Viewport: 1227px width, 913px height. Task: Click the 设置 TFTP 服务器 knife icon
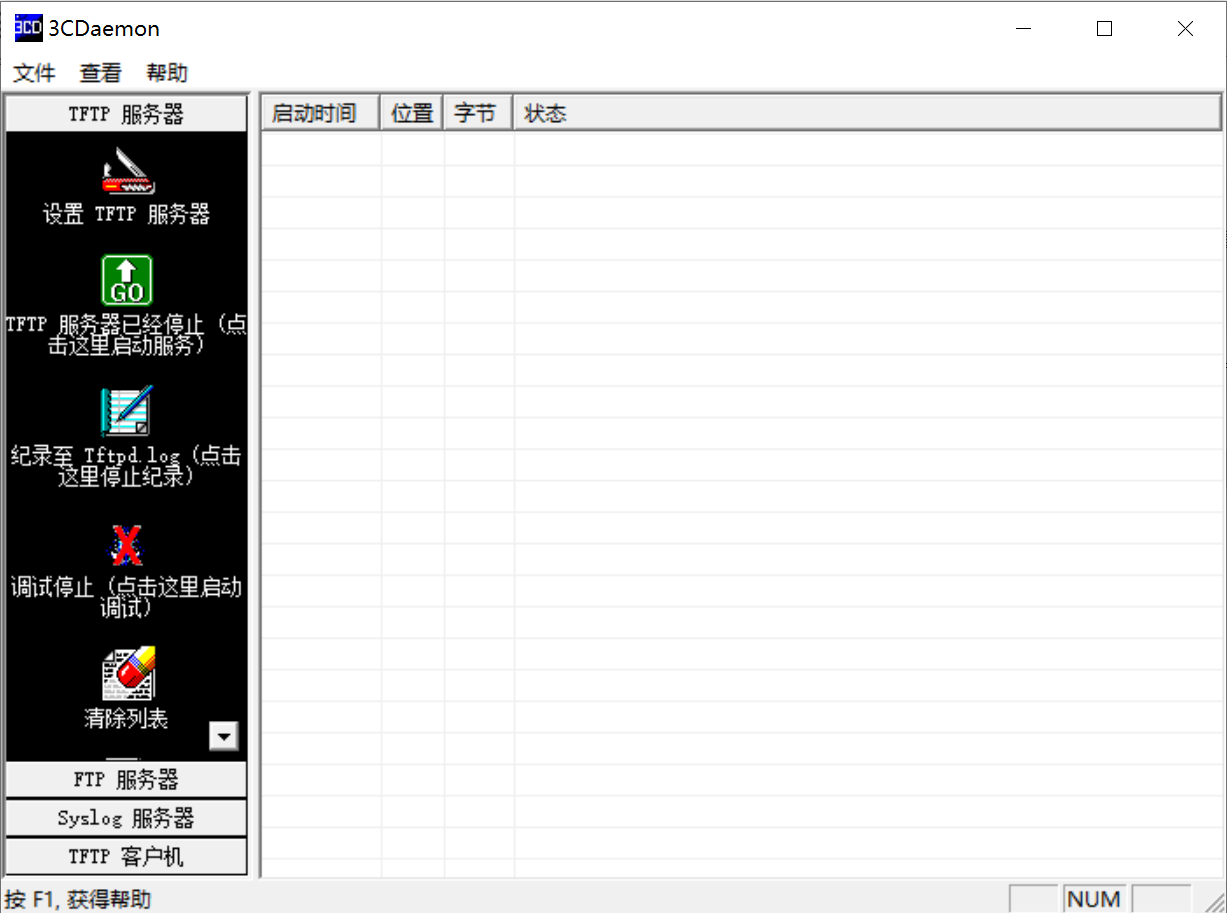127,171
